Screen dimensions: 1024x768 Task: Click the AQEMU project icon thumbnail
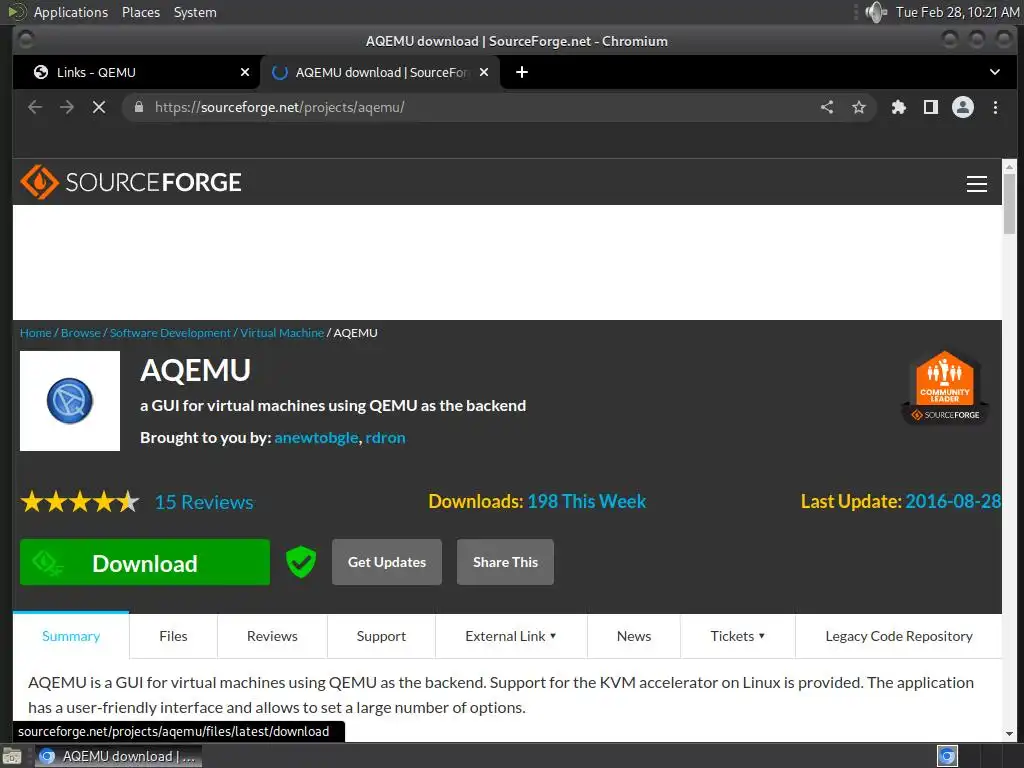(70, 401)
